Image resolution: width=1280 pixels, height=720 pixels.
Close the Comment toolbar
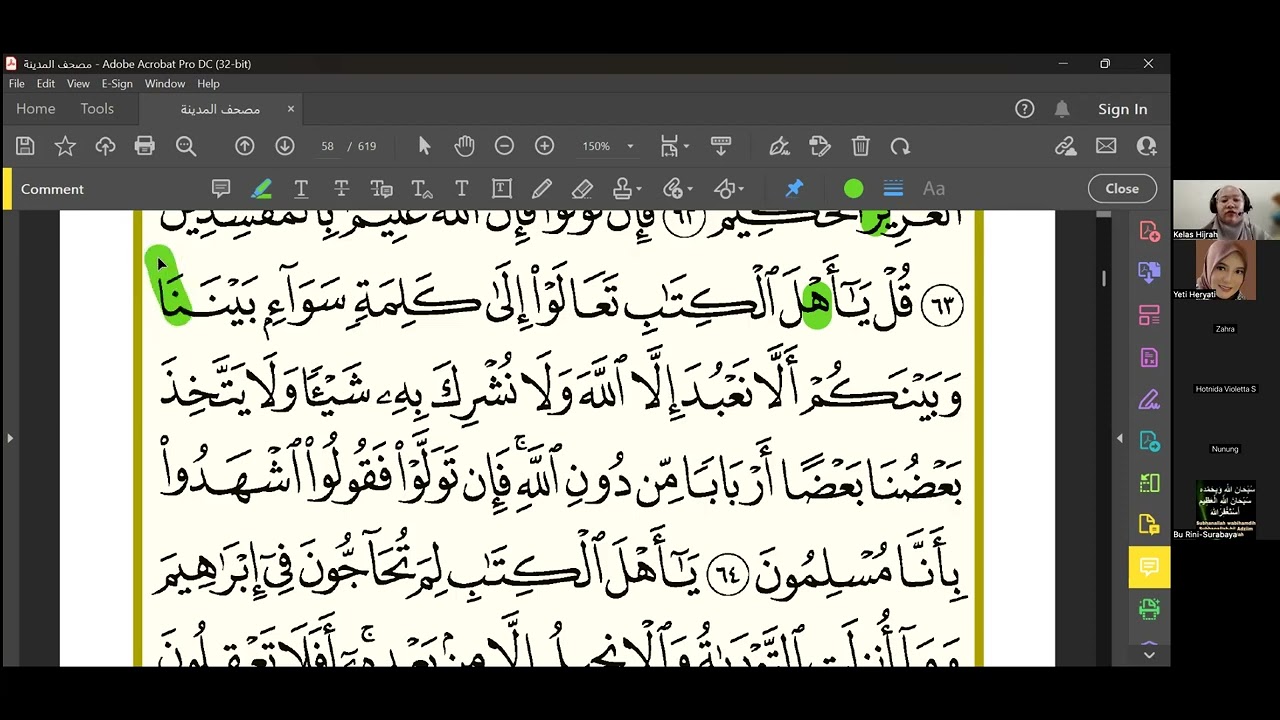coord(1122,188)
